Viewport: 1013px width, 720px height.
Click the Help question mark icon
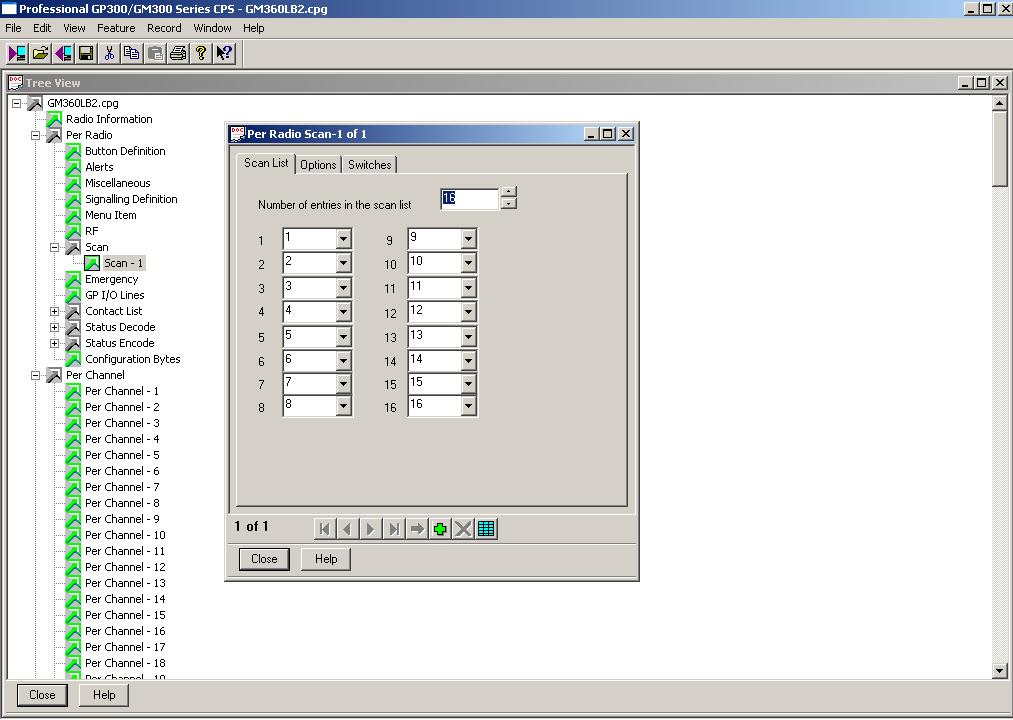201,53
